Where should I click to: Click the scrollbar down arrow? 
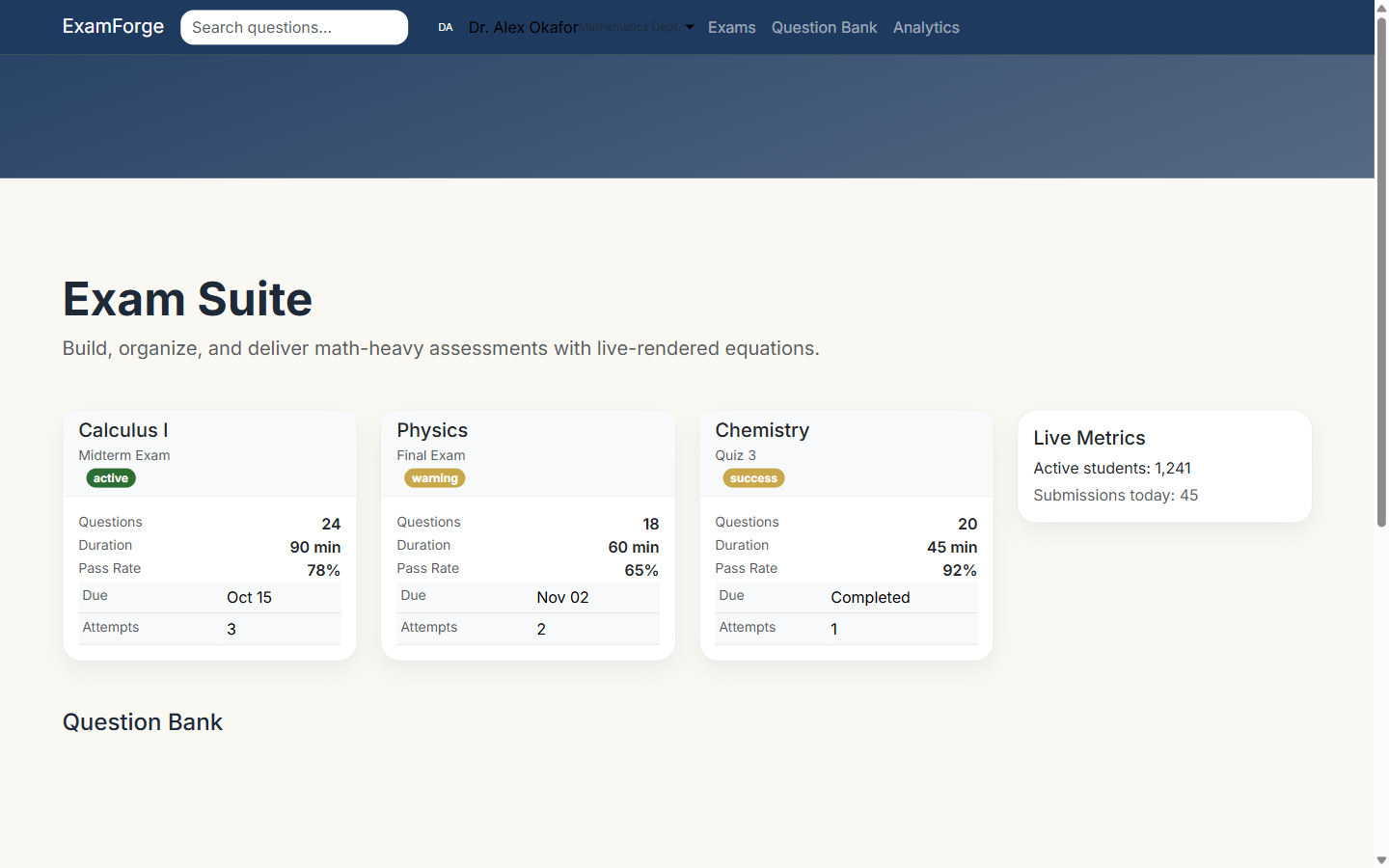1381,860
